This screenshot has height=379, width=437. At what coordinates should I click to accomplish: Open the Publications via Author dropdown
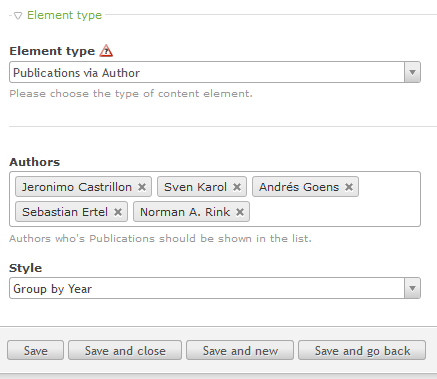coord(215,72)
